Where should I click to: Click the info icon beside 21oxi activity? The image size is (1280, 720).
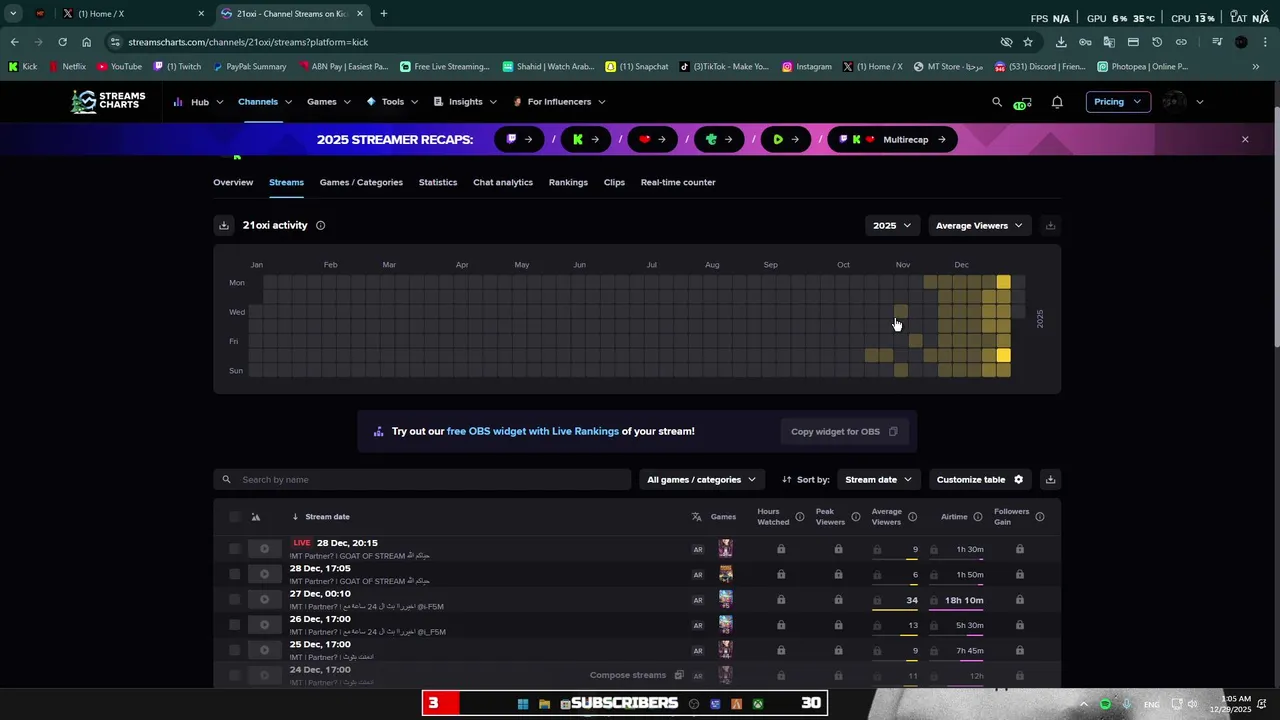point(320,225)
